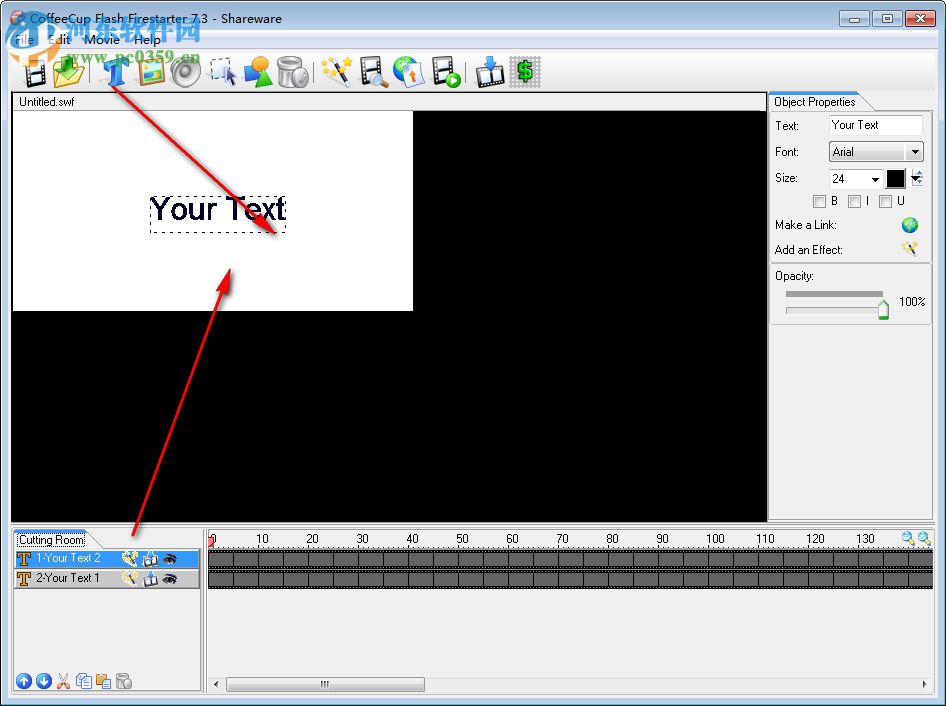Click the timeline scrollbar right arrow
946x706 pixels.
click(x=924, y=684)
